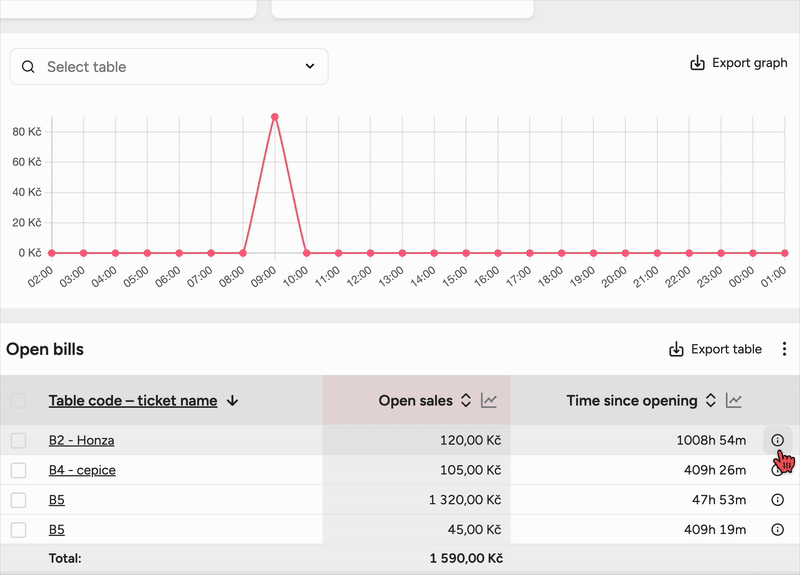Tick the checkbox for the 45,00 Kč B5 row
The image size is (800, 575).
(18, 530)
